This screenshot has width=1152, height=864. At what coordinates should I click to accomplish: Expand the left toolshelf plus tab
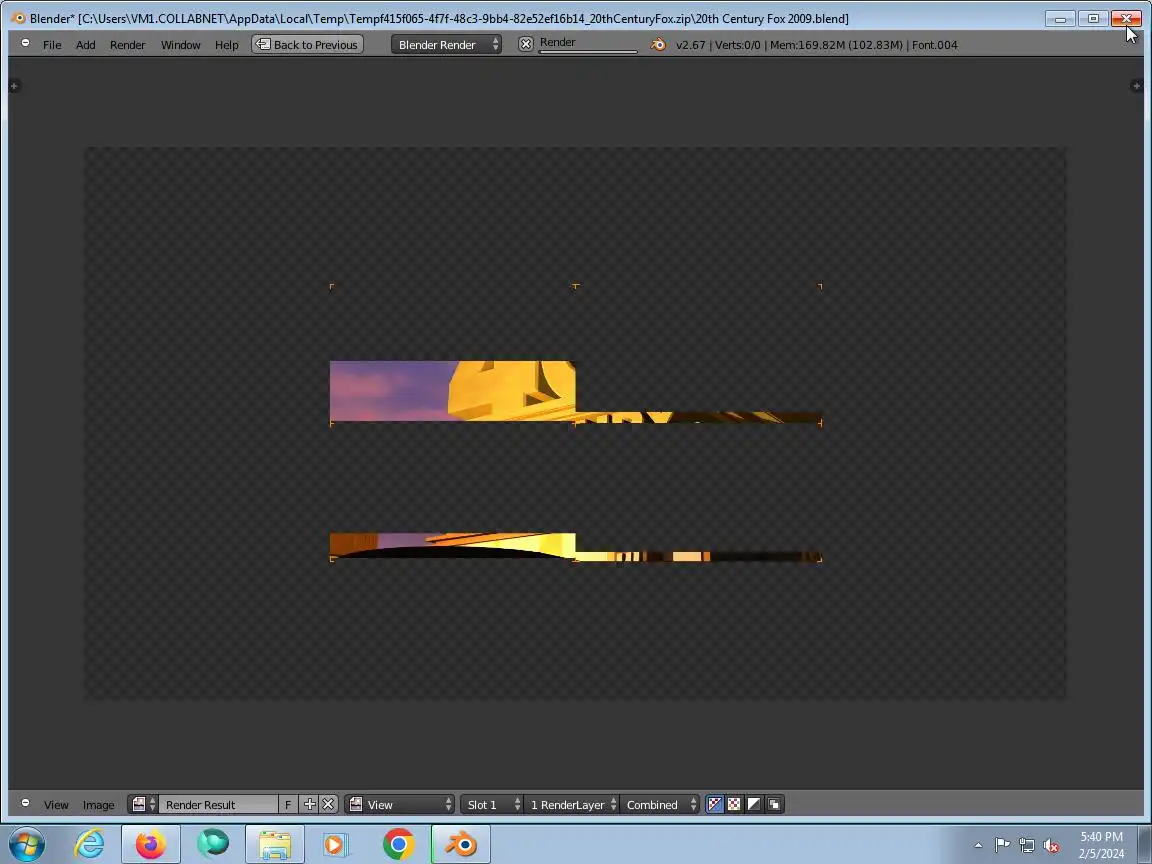[14, 86]
